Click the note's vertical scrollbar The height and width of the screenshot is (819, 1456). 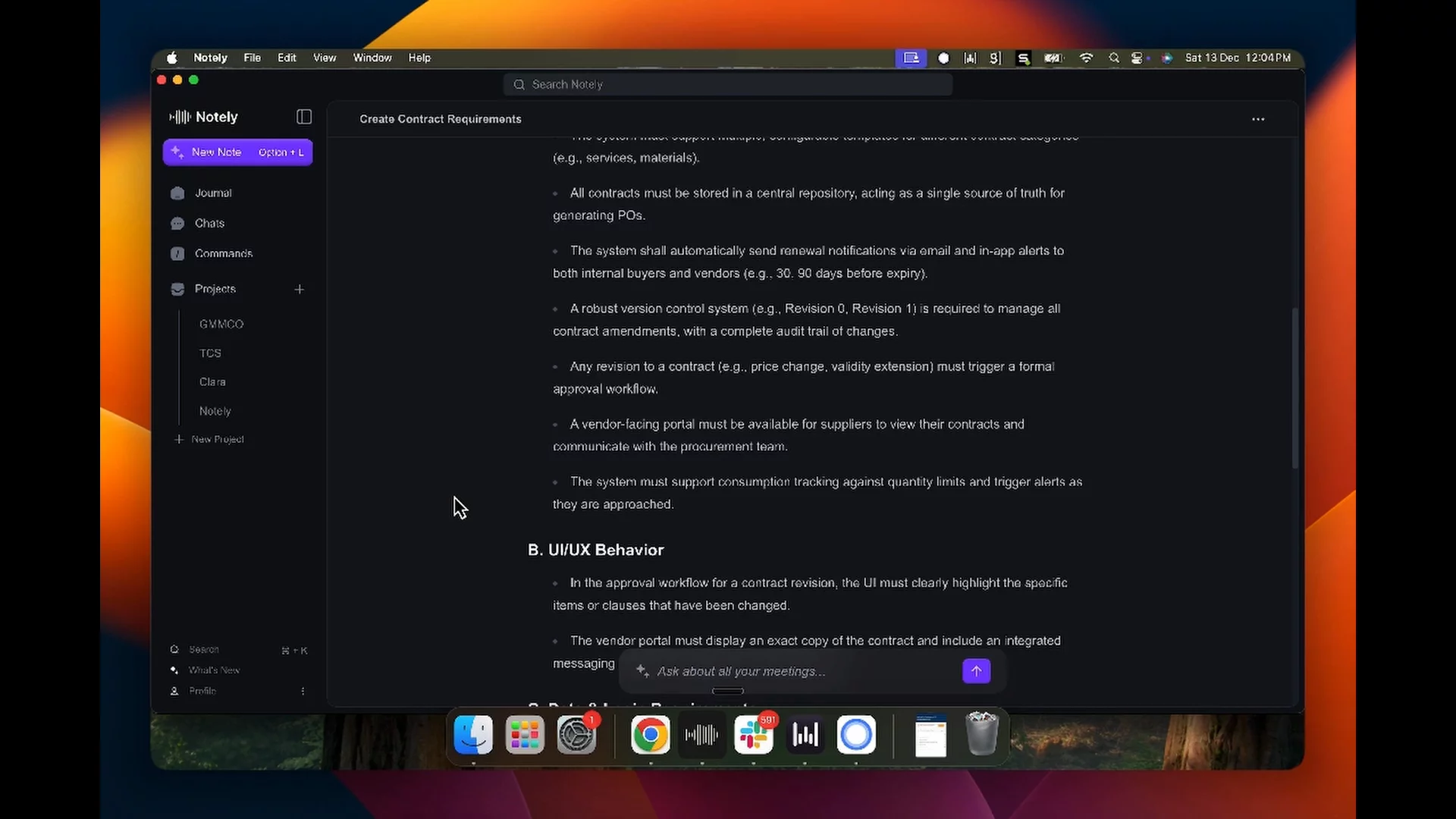1294,388
